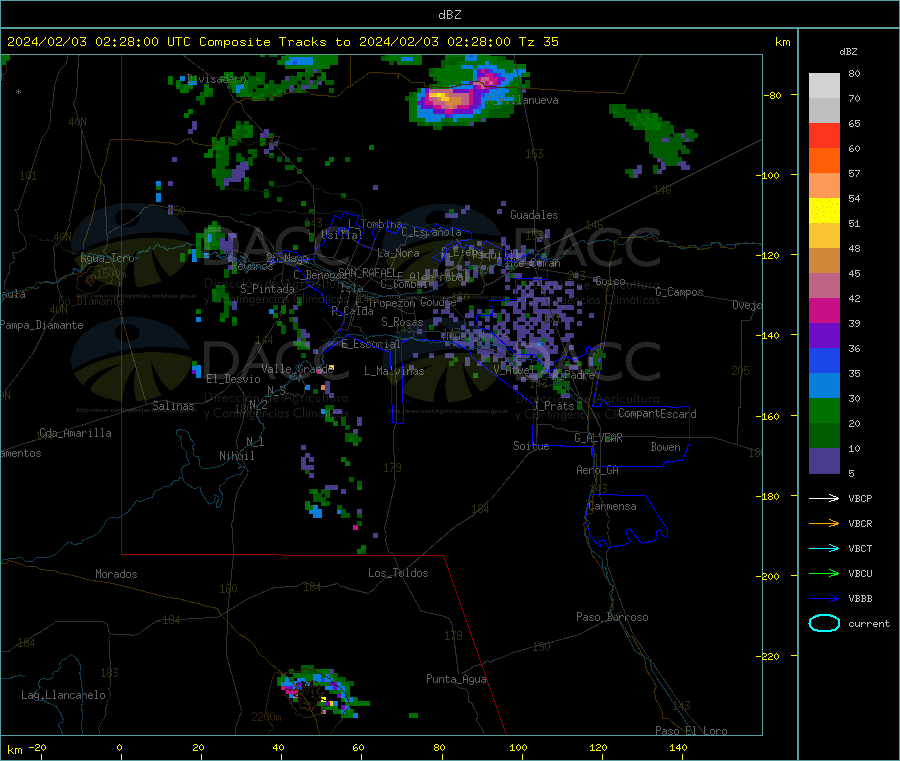Click the G_ALVEAR location label

(x=598, y=438)
